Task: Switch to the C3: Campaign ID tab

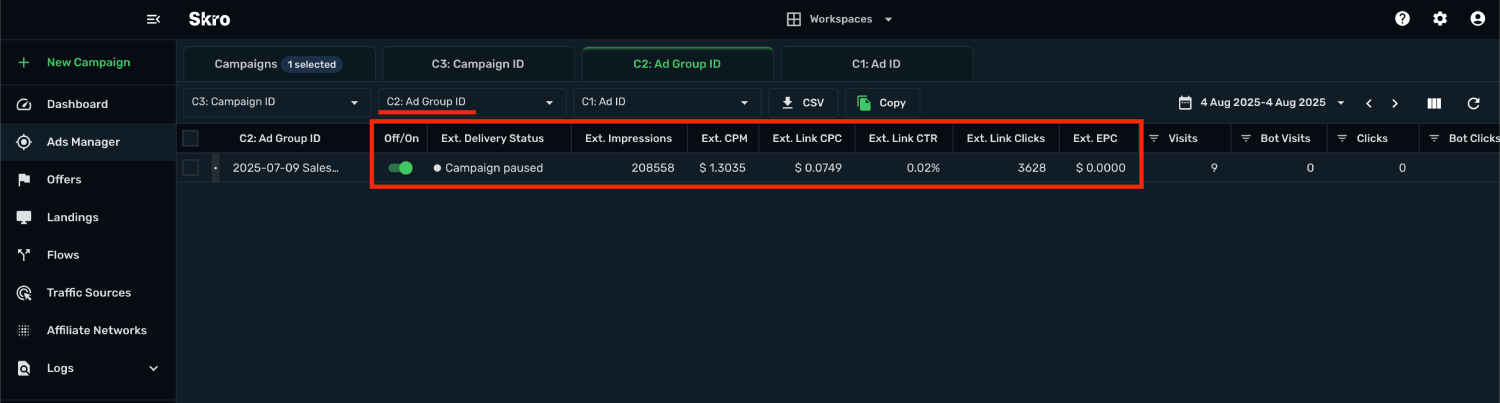Action: (478, 64)
